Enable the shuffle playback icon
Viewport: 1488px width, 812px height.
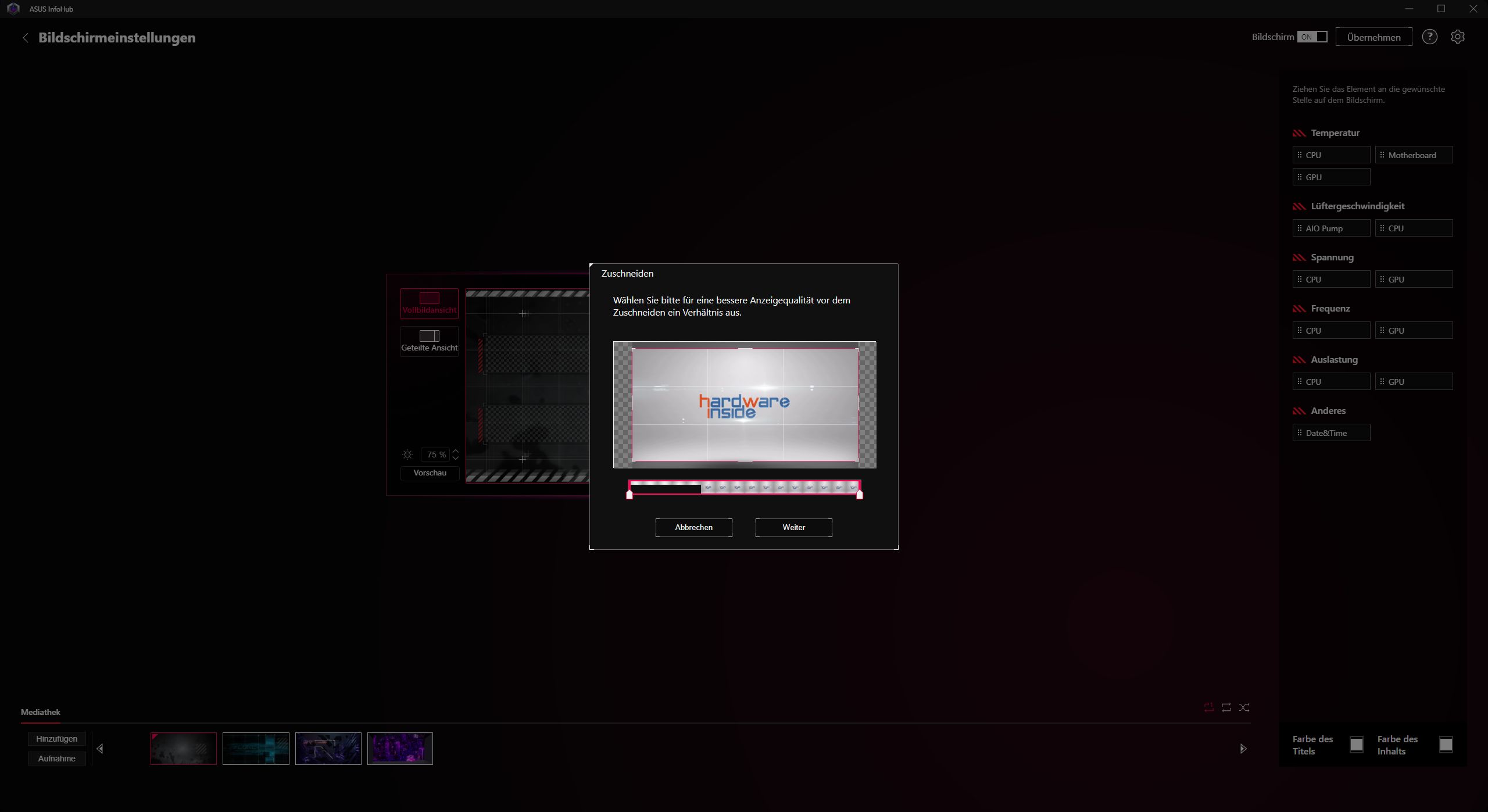click(x=1244, y=707)
